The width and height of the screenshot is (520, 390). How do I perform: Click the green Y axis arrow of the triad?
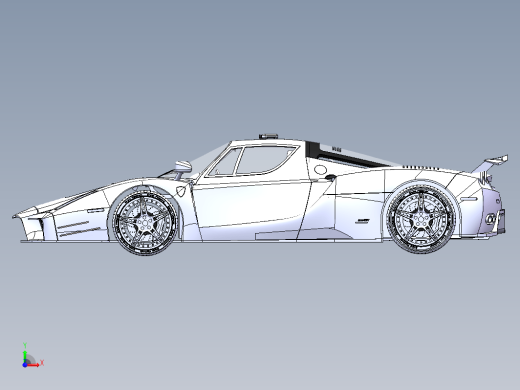[25, 356]
